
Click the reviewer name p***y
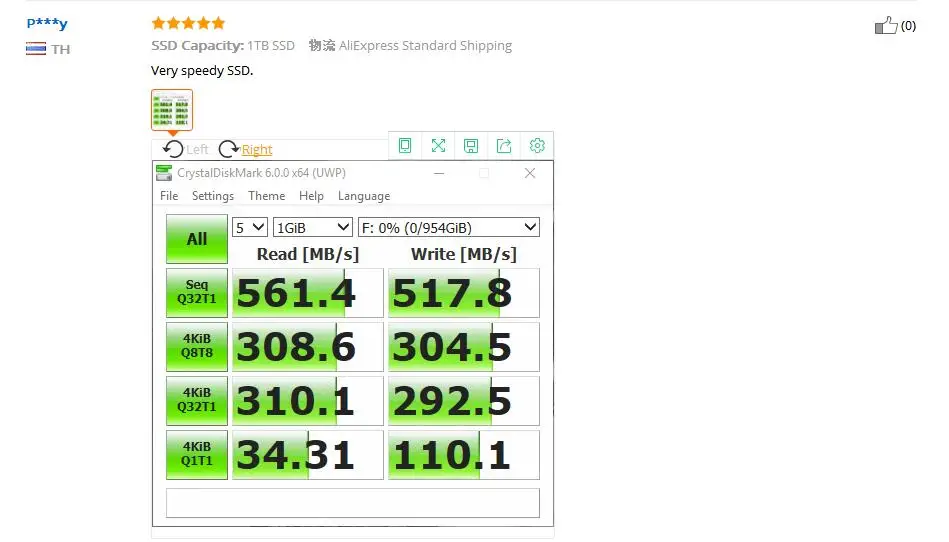(47, 24)
